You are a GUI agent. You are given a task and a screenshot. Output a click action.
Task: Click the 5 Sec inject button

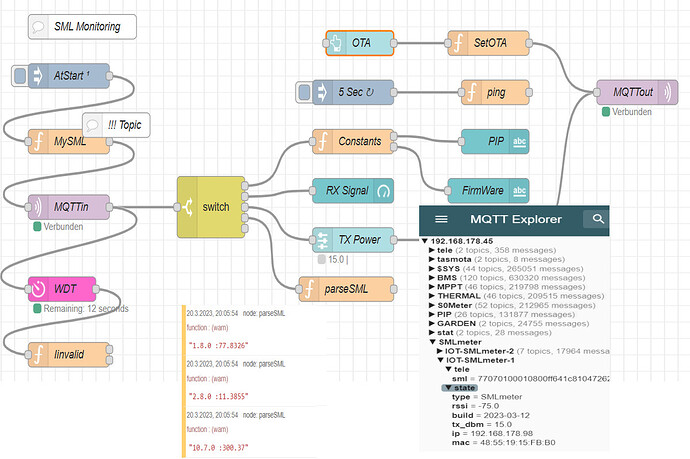click(x=304, y=92)
